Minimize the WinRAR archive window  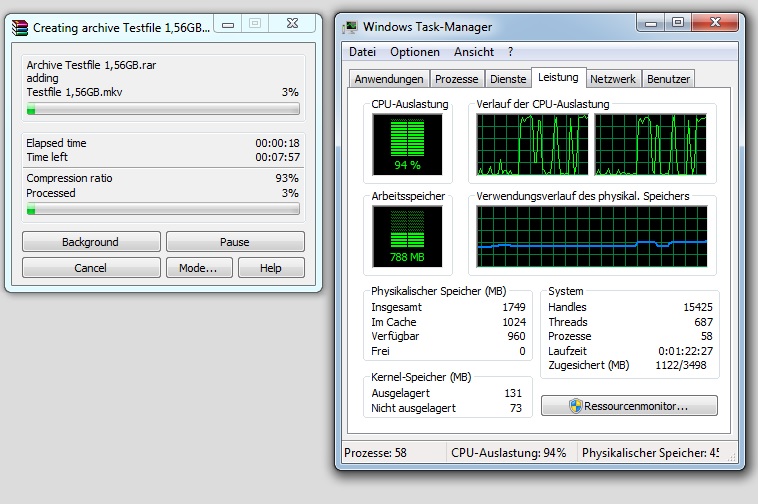click(x=228, y=24)
